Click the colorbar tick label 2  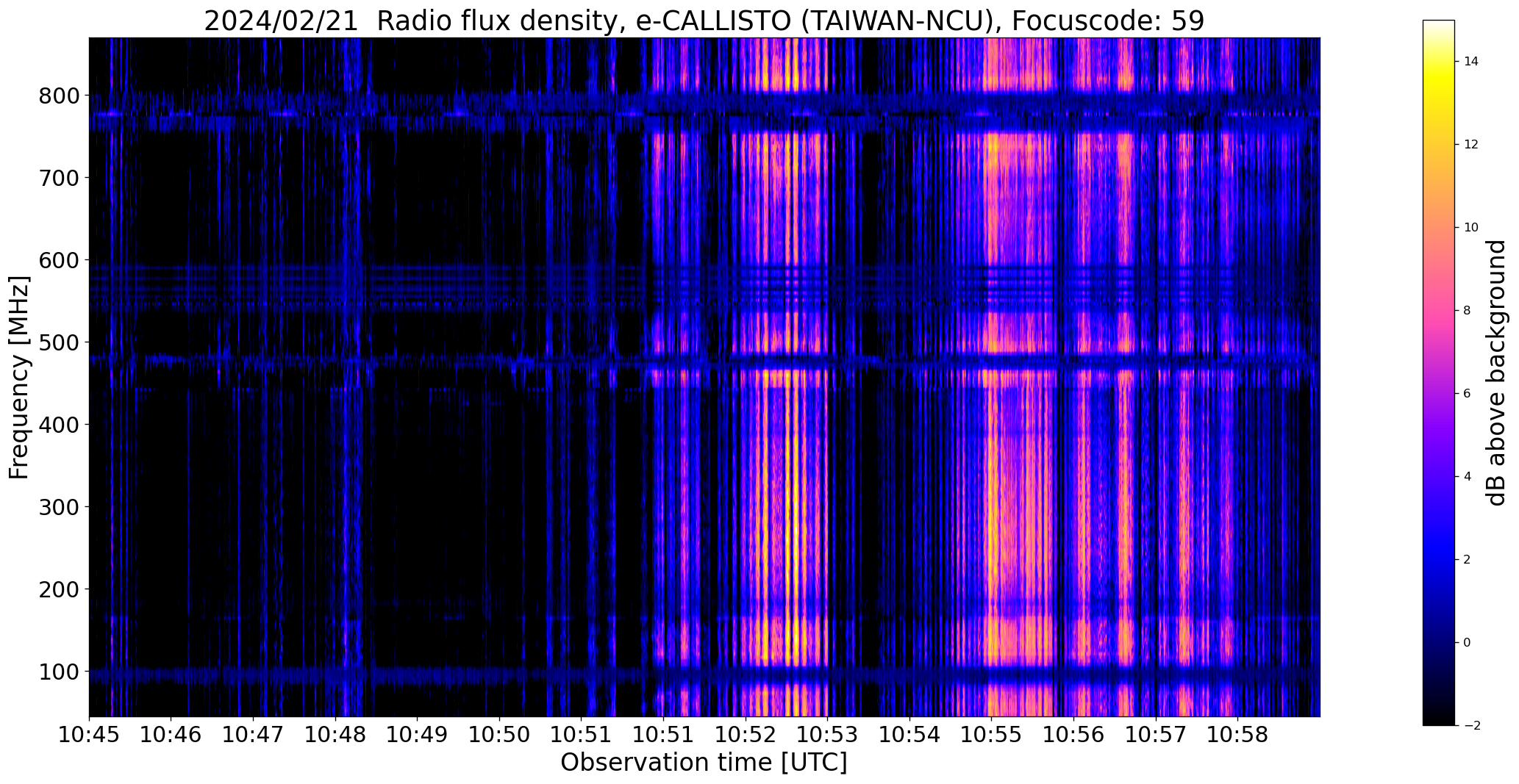point(1468,560)
